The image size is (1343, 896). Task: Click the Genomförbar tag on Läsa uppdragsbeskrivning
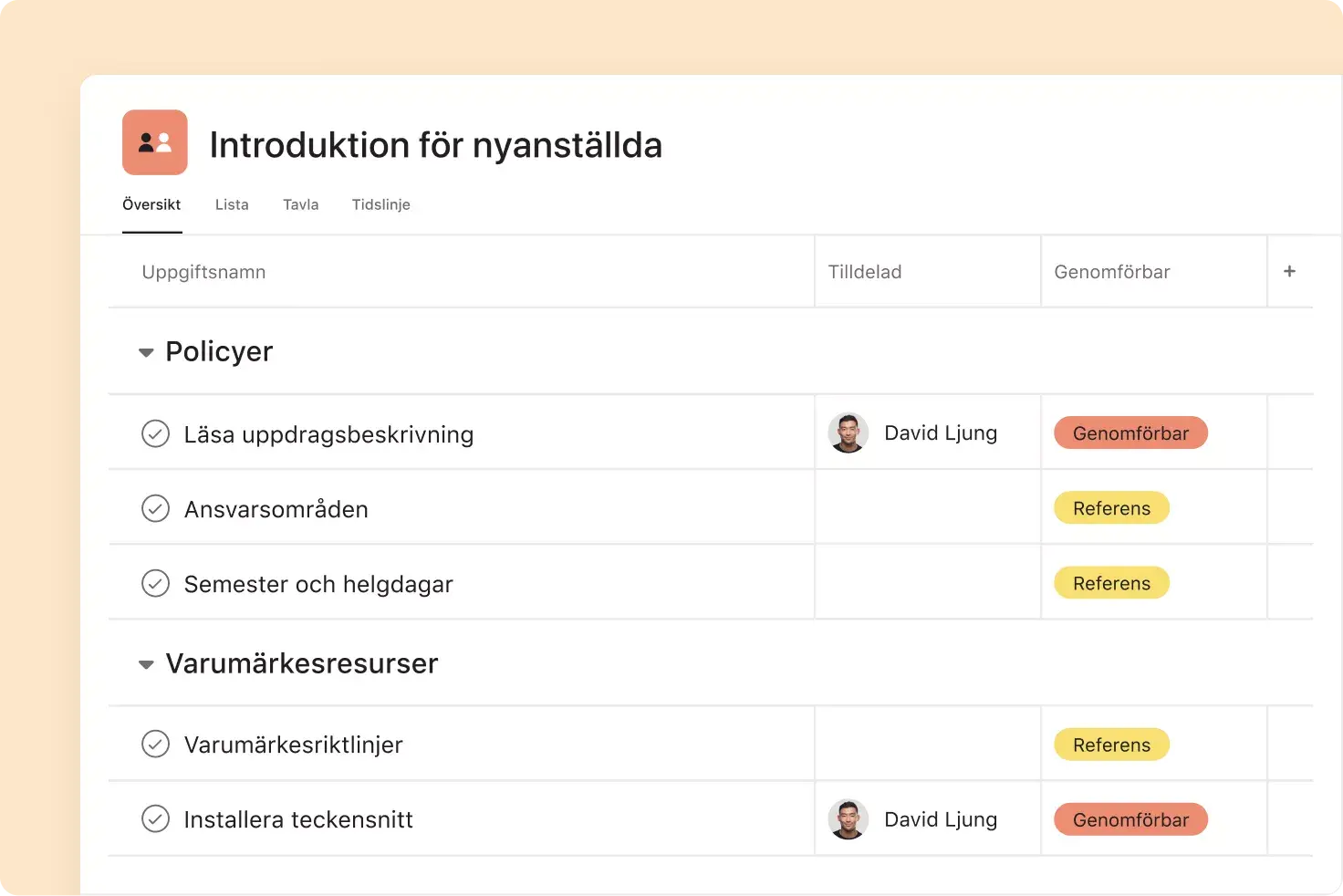[x=1130, y=432]
